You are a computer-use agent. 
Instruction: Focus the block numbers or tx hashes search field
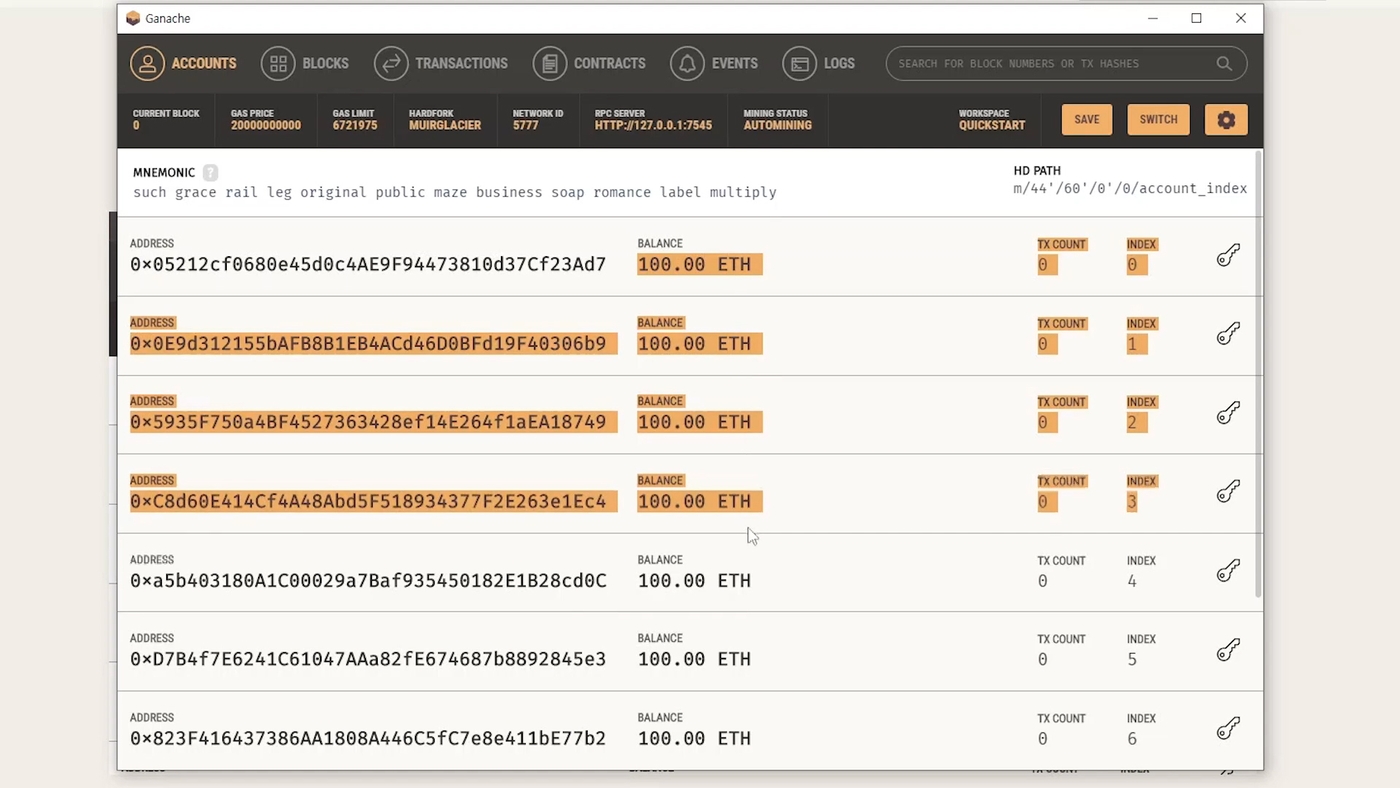tap(1066, 63)
